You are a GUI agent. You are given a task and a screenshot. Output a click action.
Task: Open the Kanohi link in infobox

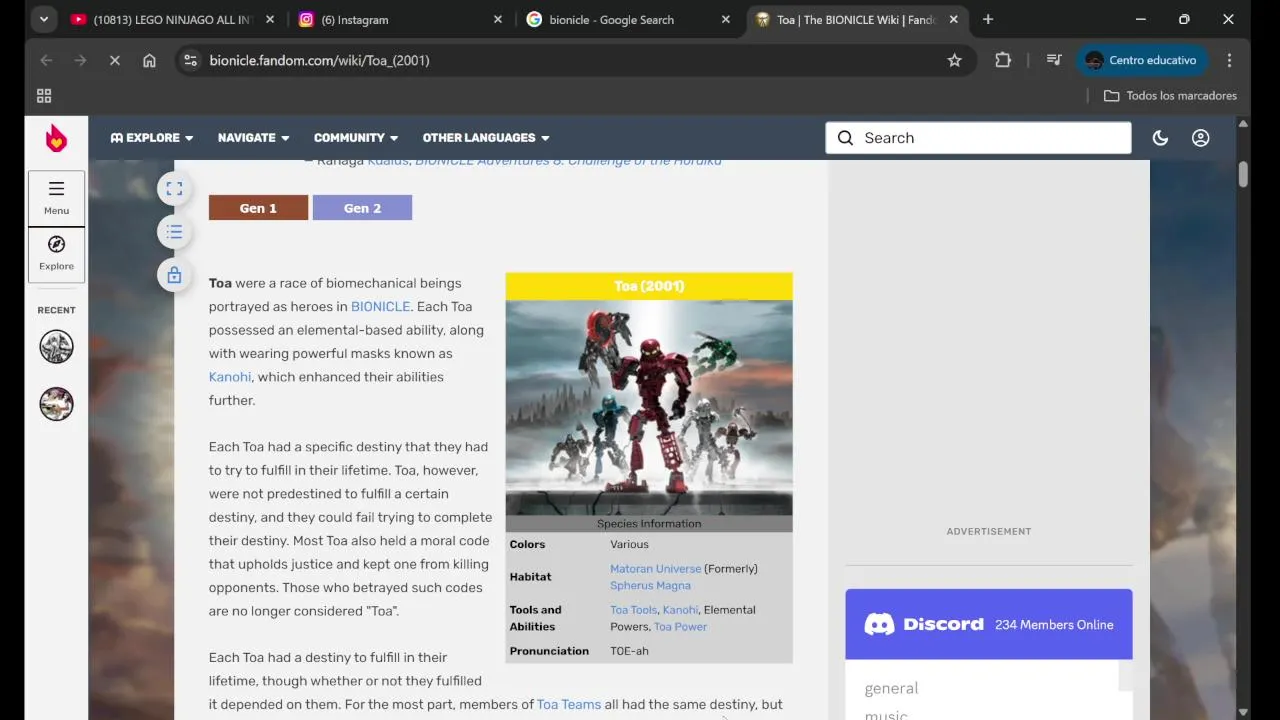(x=680, y=609)
